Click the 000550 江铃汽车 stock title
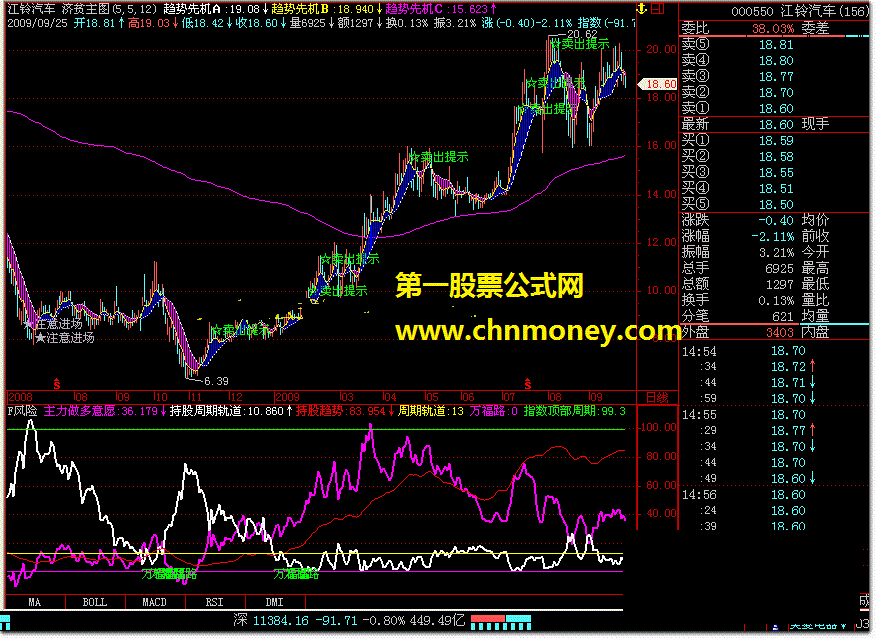 click(800, 11)
